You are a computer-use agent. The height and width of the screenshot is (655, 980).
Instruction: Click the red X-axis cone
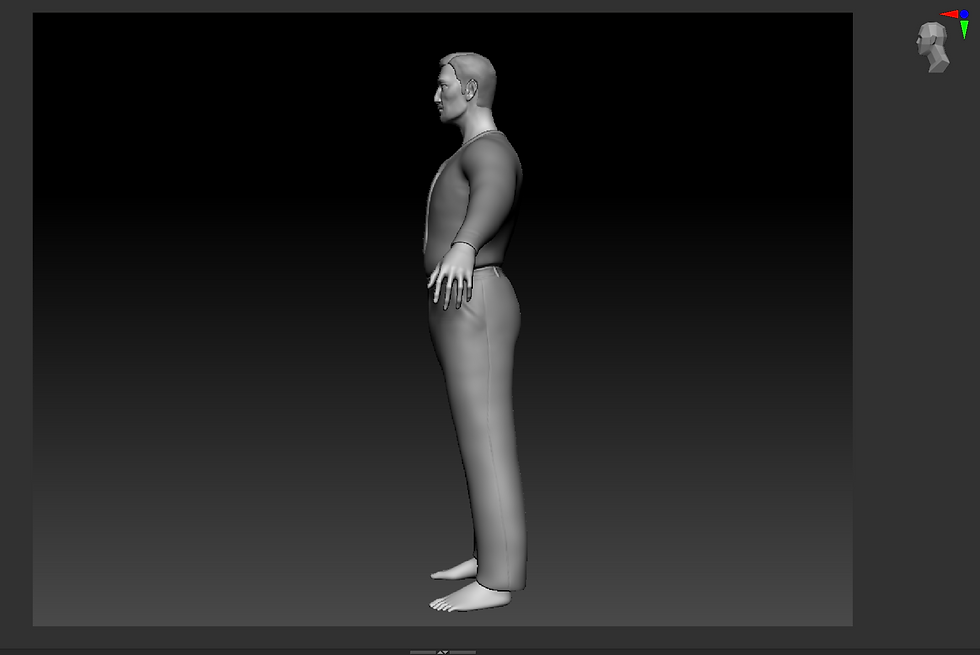pos(949,14)
